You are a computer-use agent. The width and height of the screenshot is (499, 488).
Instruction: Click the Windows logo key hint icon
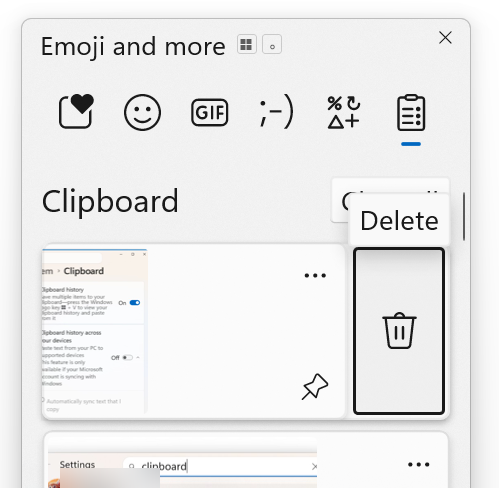247,44
